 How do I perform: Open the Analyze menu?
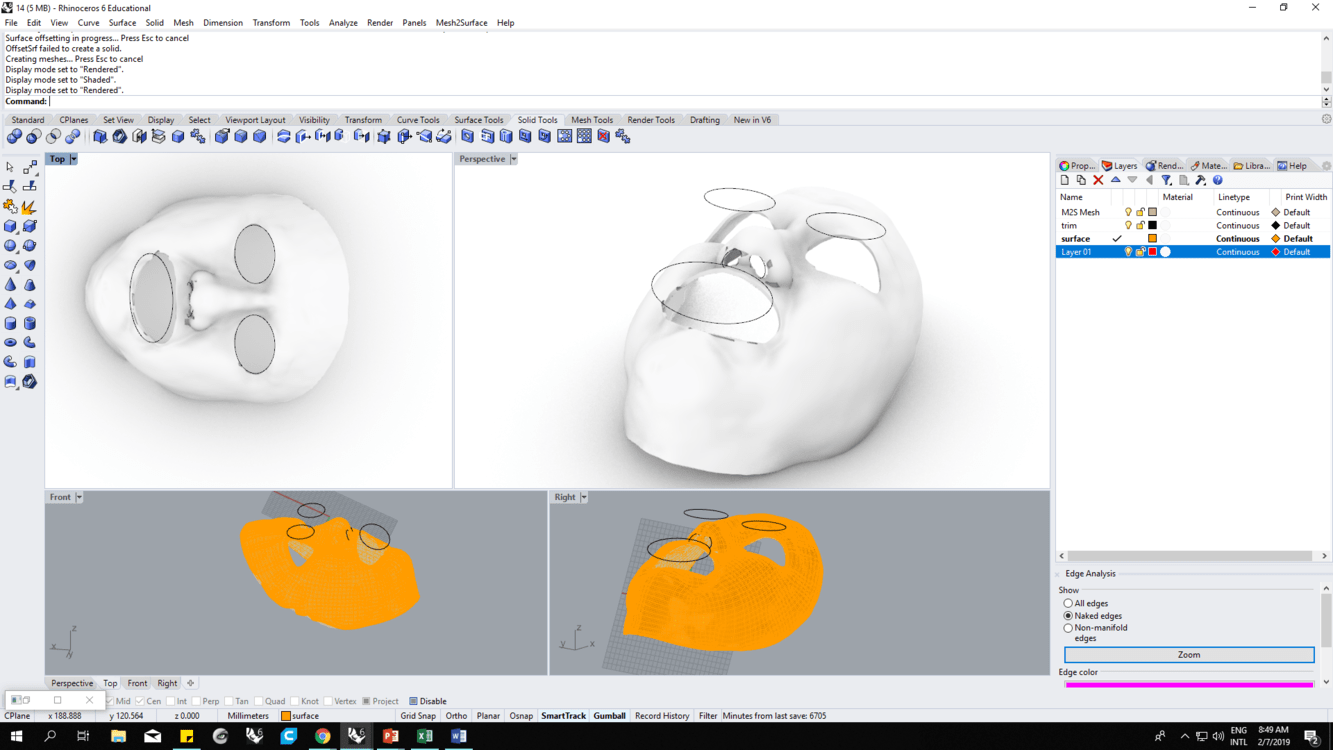coord(343,22)
